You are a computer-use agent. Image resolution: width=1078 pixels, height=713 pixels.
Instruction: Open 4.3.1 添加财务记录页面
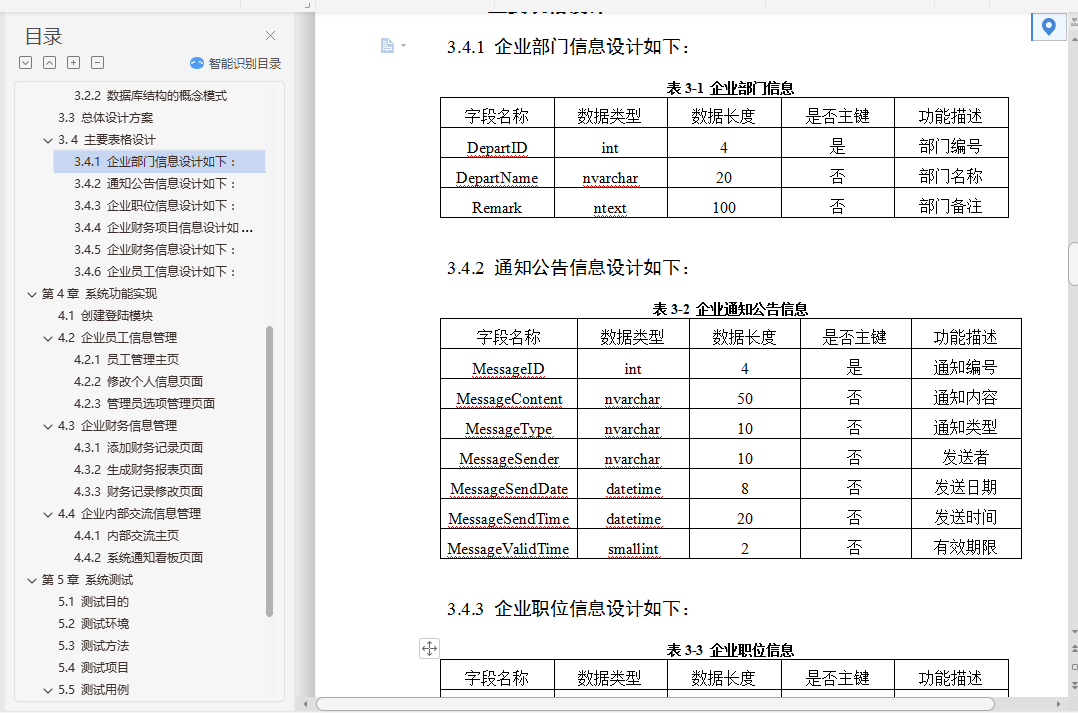click(138, 448)
